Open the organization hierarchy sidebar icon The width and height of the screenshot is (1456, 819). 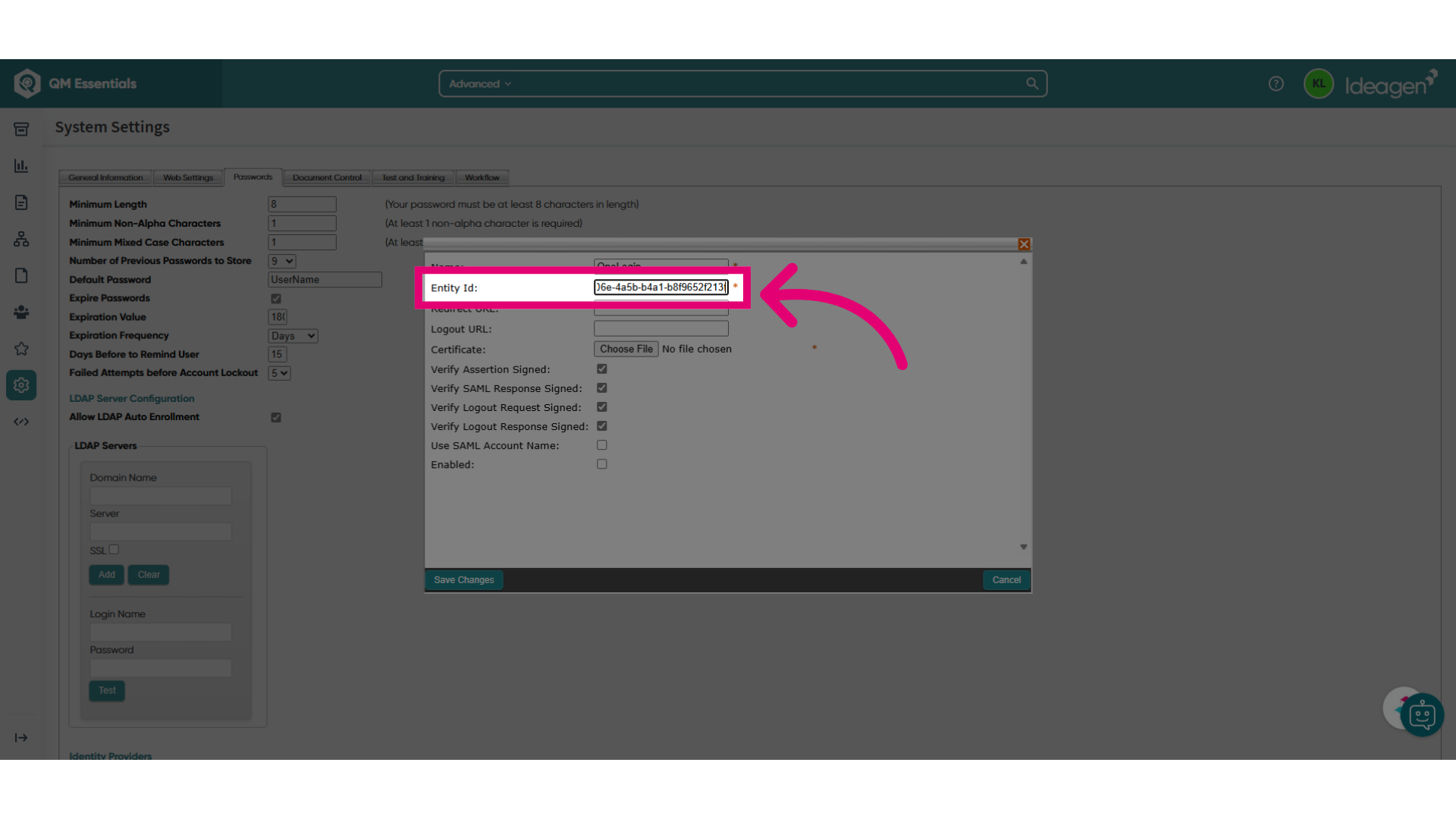coord(21,239)
